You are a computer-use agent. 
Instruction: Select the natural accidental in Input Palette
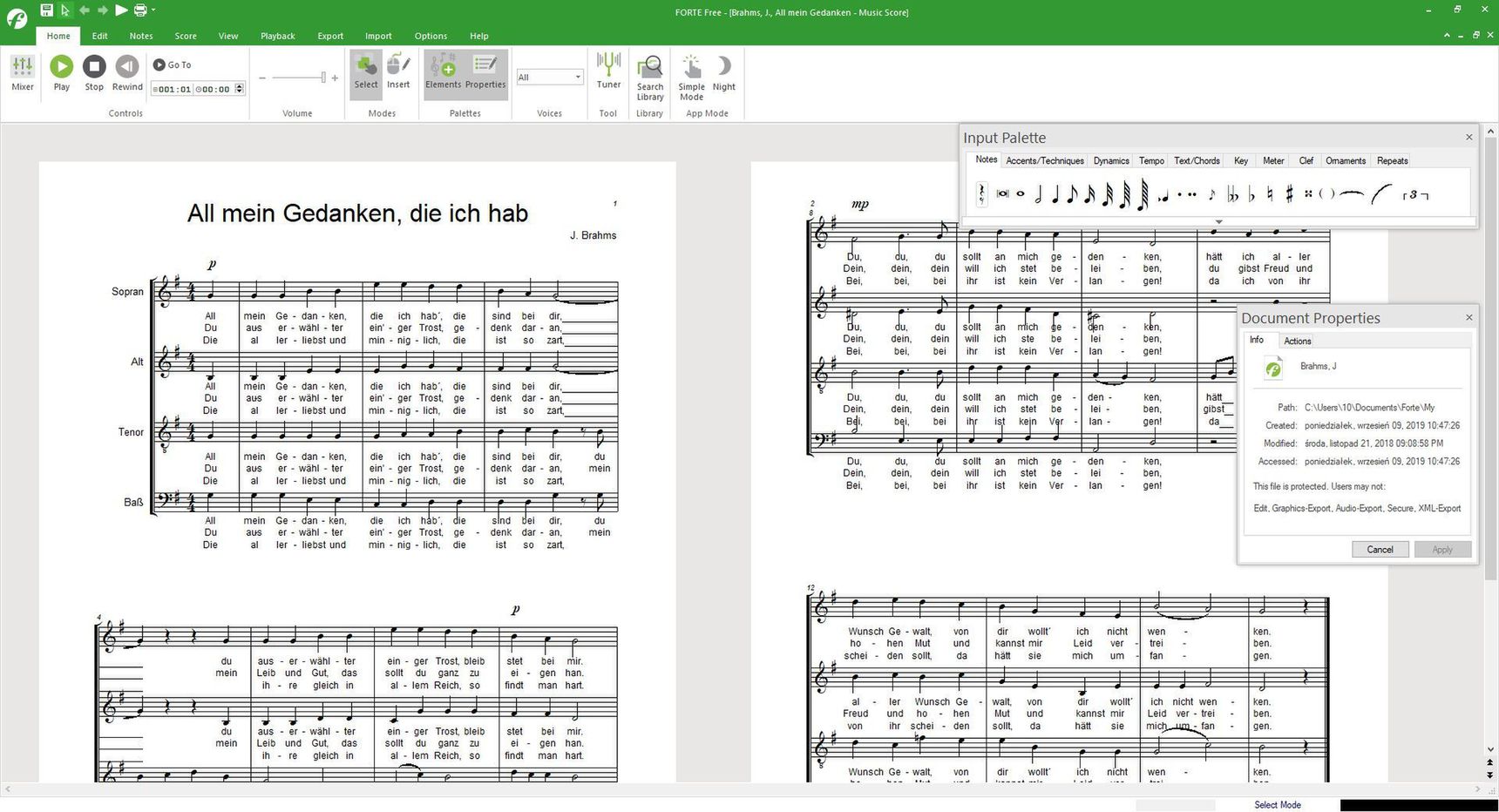pos(1269,194)
